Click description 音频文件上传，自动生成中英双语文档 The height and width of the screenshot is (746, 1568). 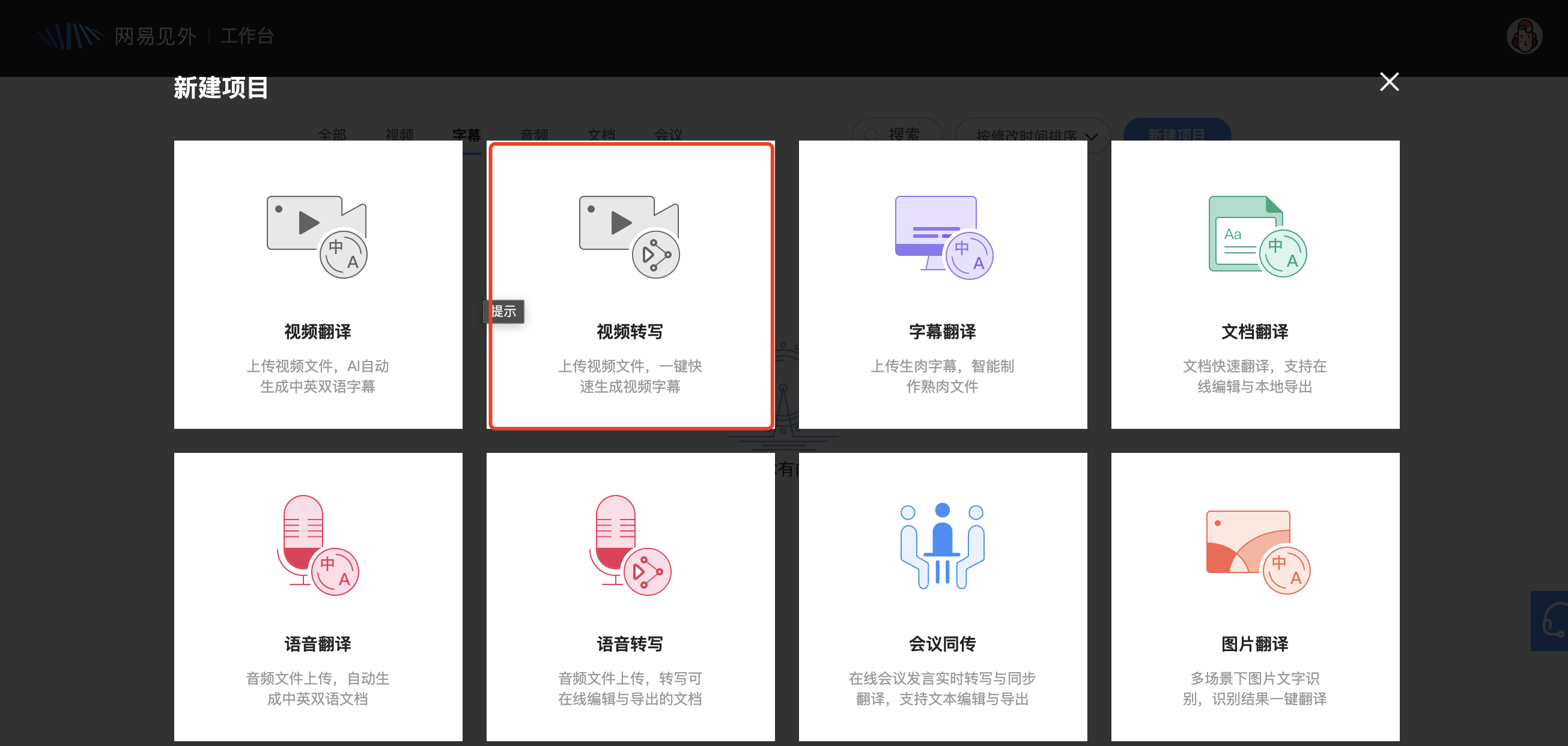point(318,688)
